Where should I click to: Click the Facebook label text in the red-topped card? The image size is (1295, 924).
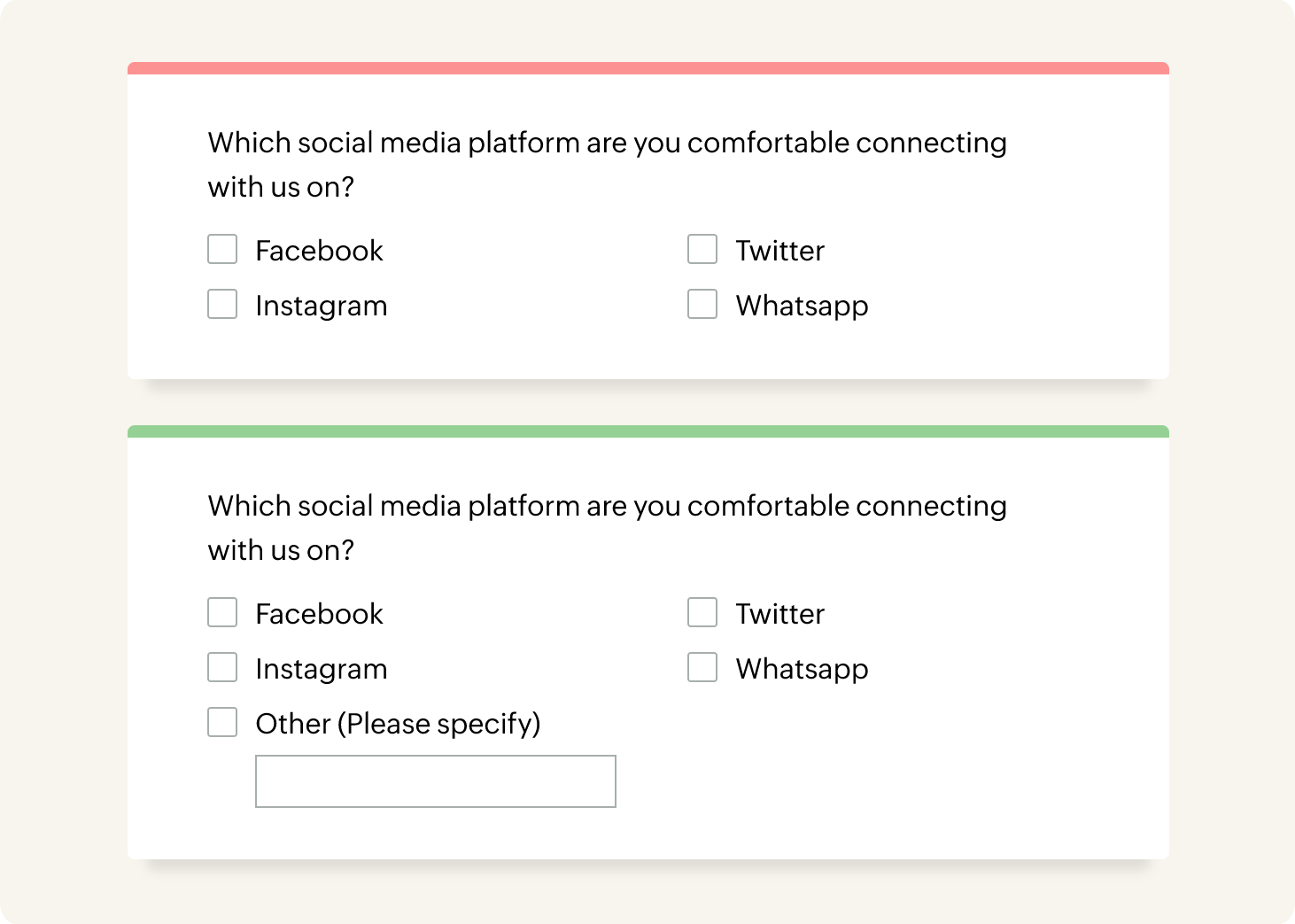319,251
